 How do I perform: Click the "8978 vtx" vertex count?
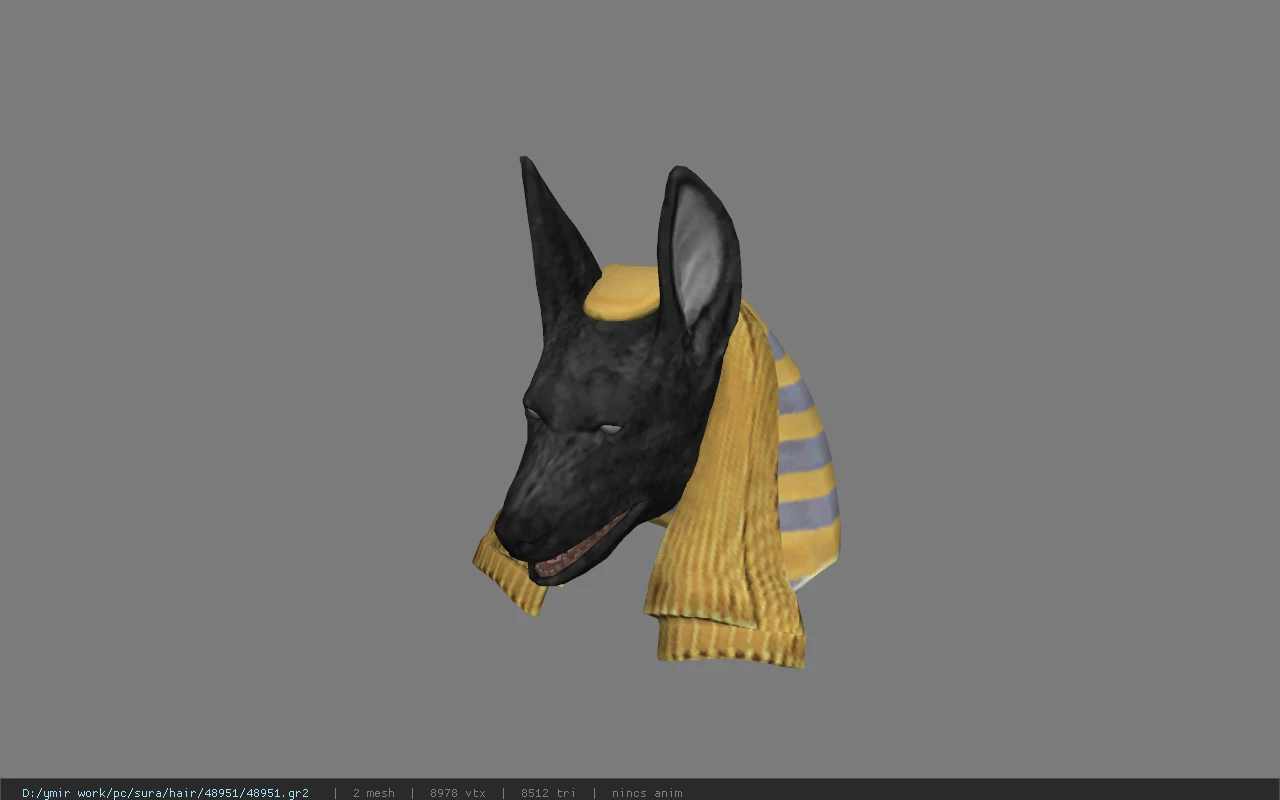pos(458,793)
